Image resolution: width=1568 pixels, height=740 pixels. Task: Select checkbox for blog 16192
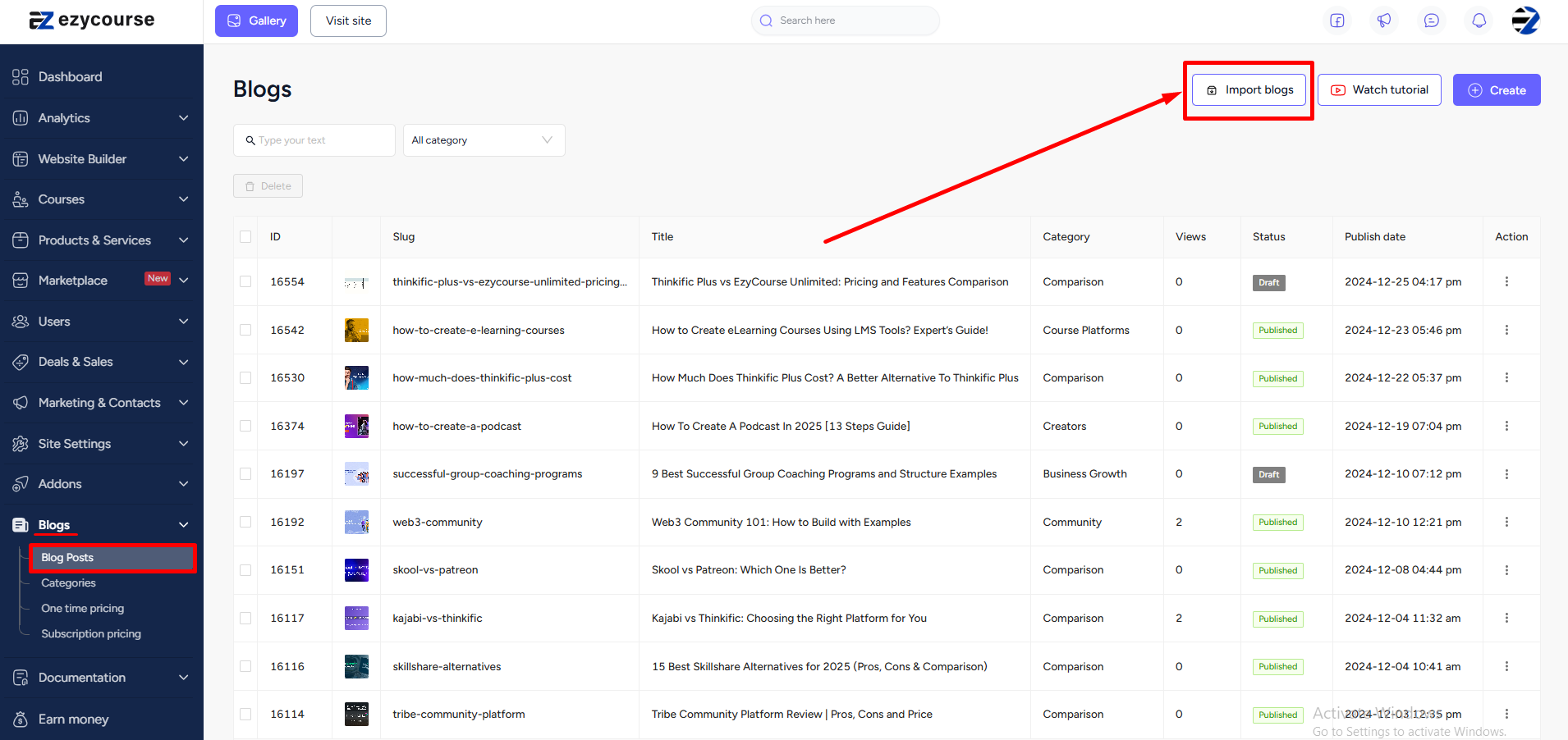245,522
